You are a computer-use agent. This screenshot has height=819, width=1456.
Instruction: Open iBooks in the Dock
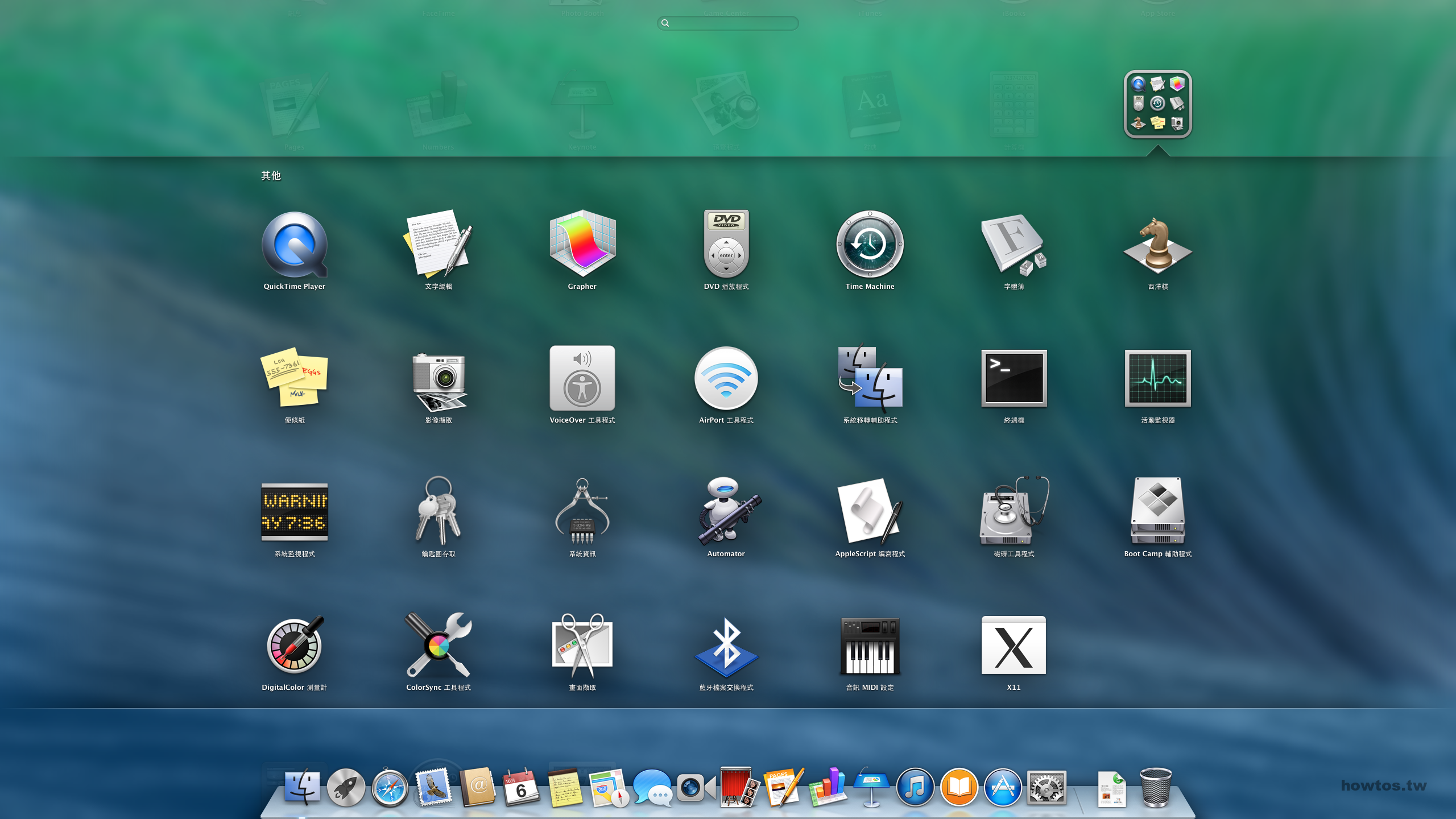point(959,787)
